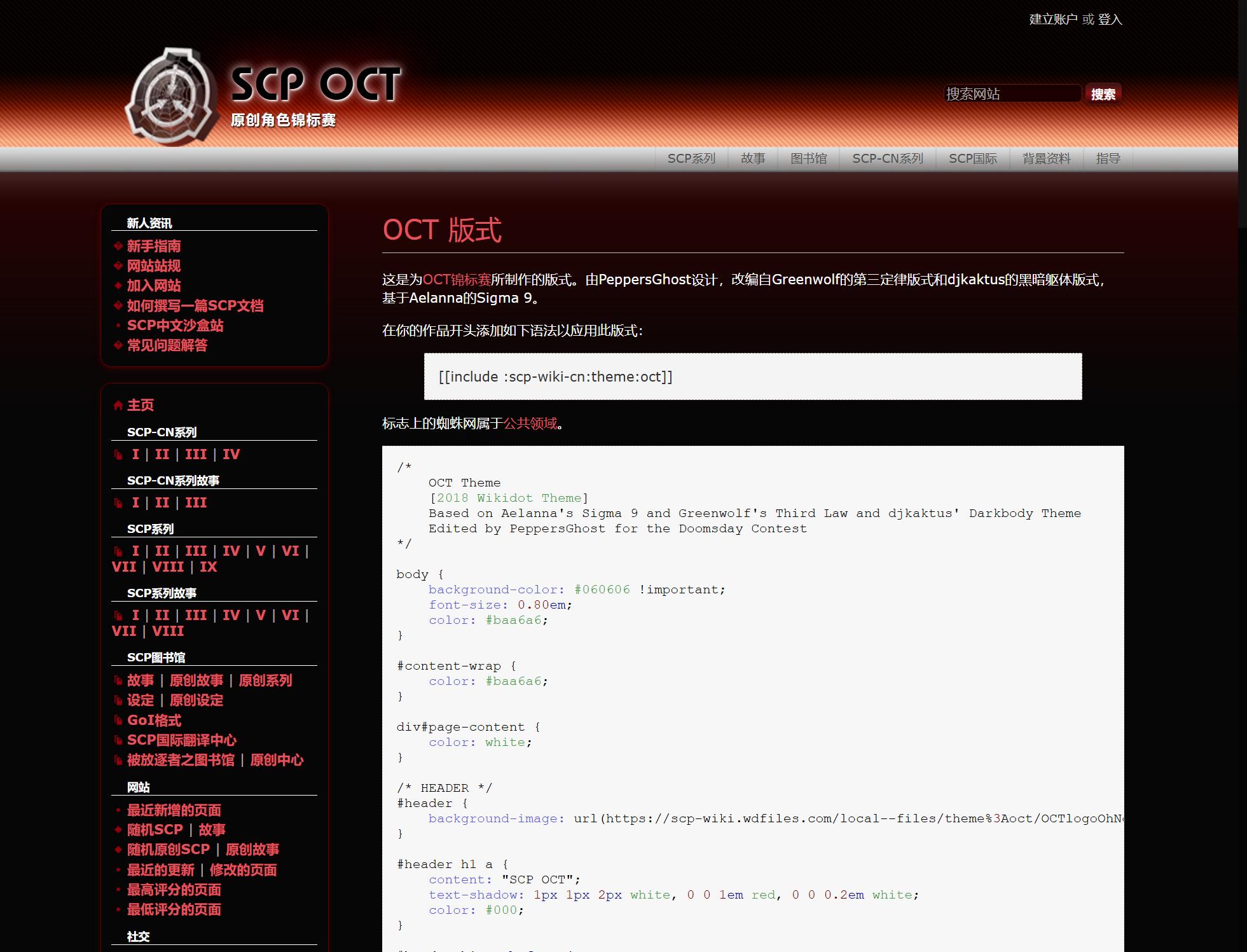Click the 登入 login link
This screenshot has height=952, width=1247.
tap(1110, 20)
